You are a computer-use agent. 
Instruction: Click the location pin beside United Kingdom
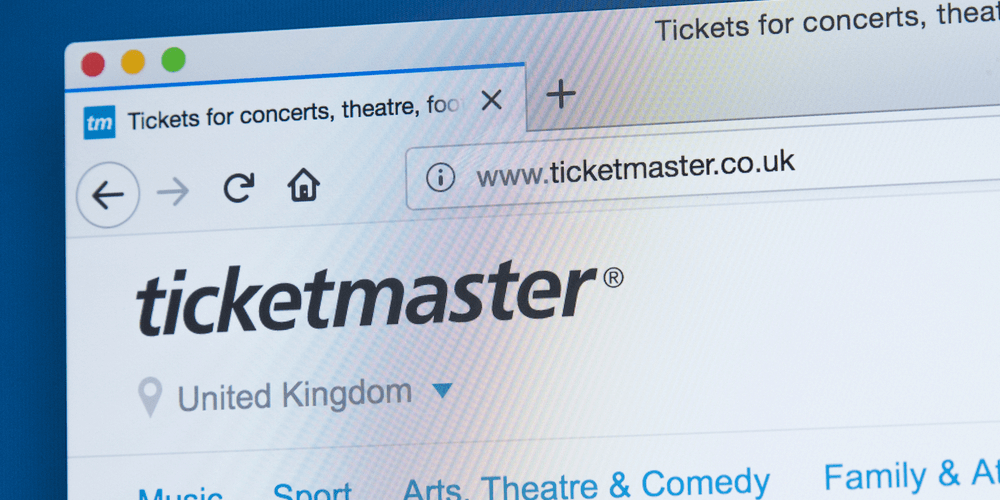(150, 397)
